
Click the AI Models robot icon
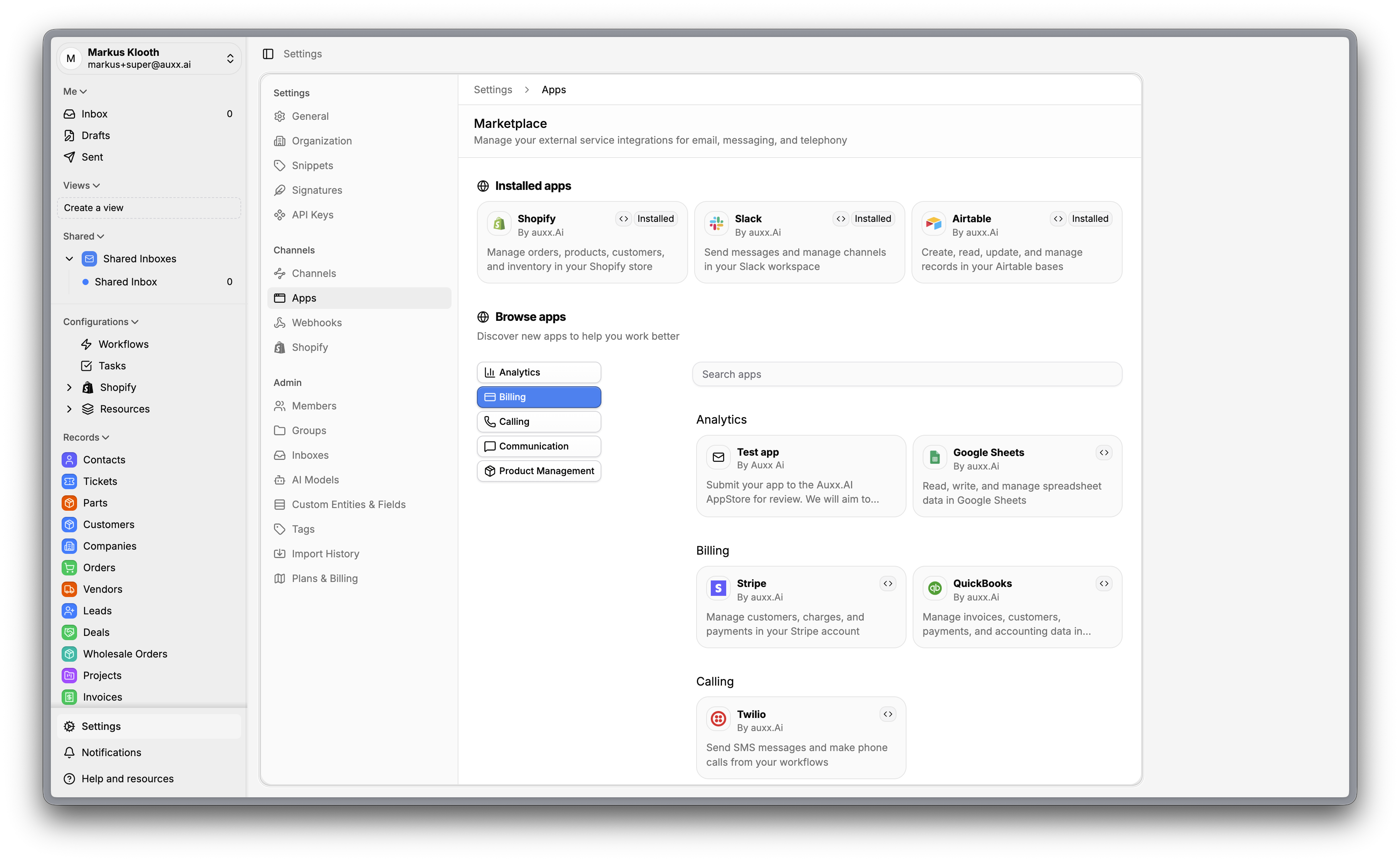[279, 480]
